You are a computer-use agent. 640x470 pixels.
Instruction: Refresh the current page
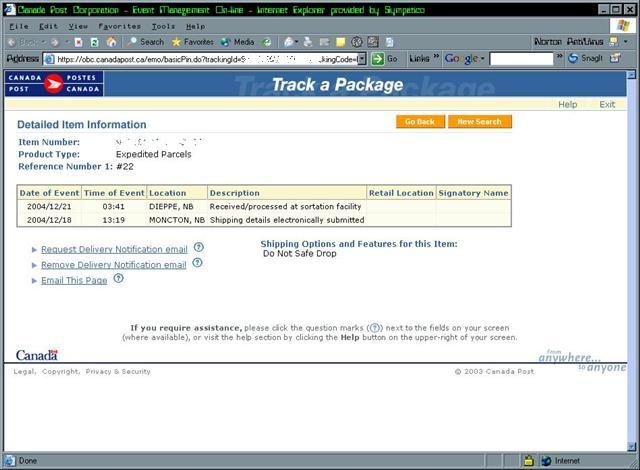tap(94, 42)
